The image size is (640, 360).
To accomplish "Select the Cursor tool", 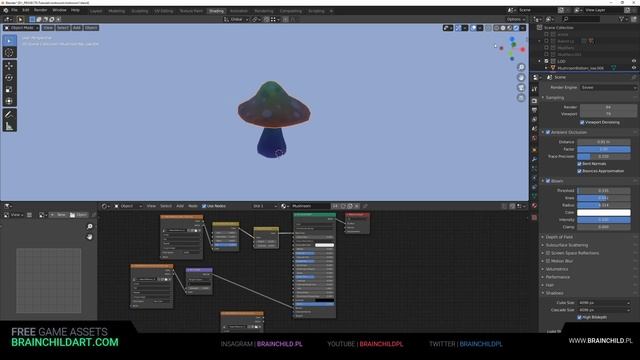I will point(9,53).
